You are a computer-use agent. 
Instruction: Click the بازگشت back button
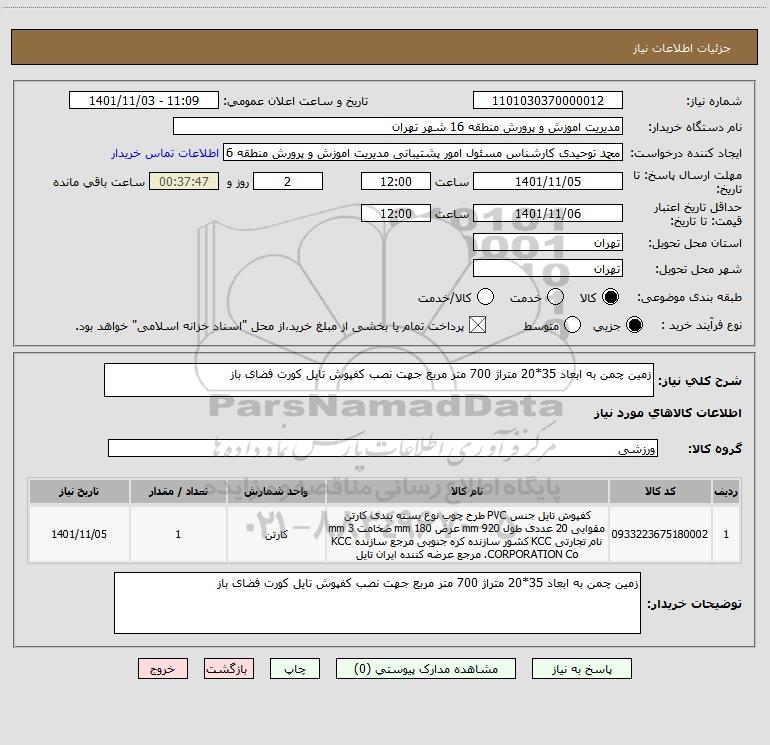[x=229, y=669]
